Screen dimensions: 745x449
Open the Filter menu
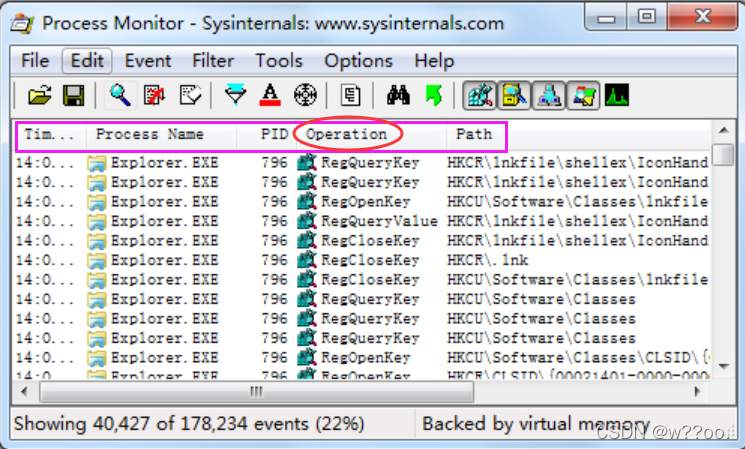[213, 61]
